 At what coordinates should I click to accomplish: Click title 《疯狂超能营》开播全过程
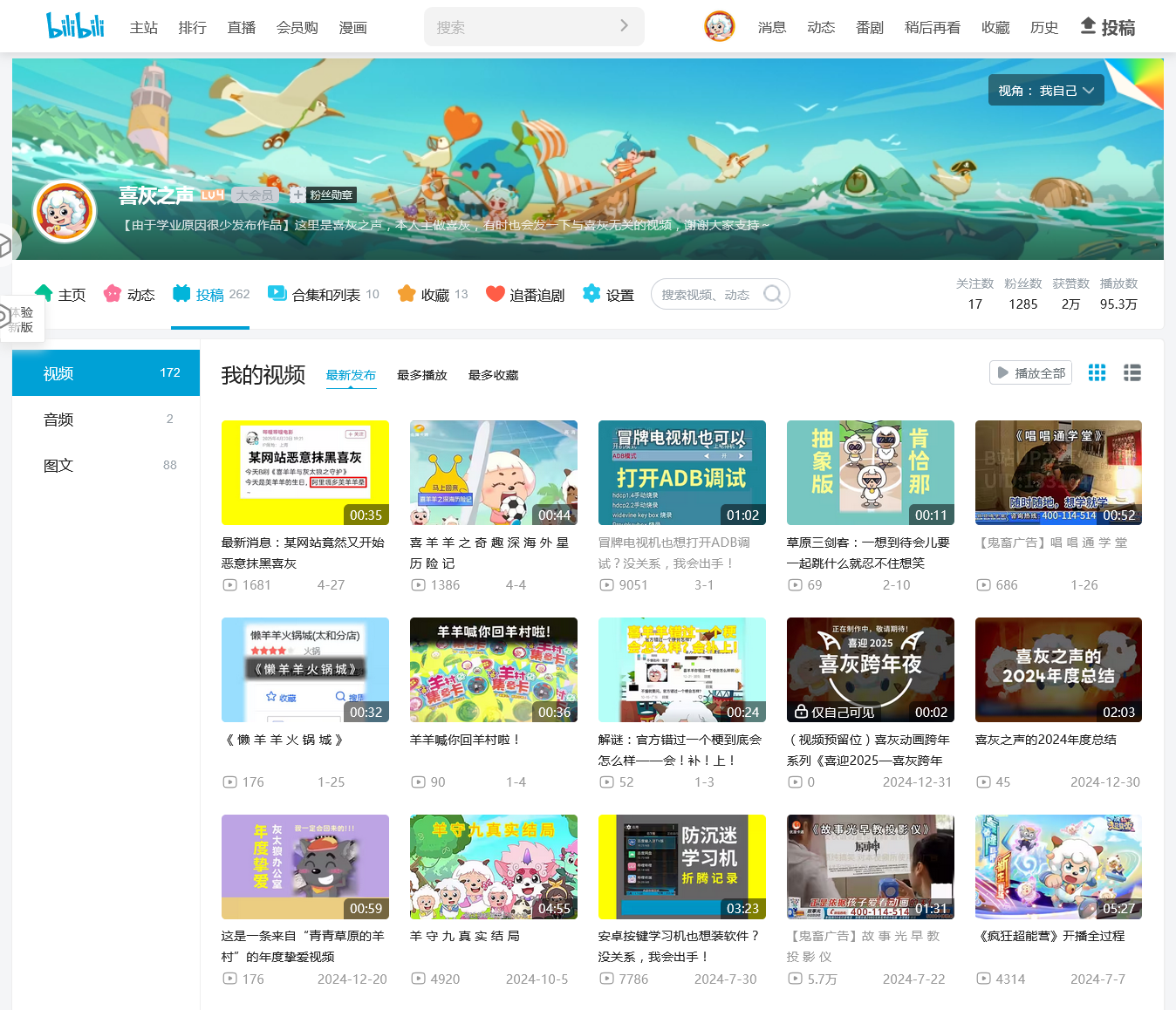click(x=1050, y=936)
